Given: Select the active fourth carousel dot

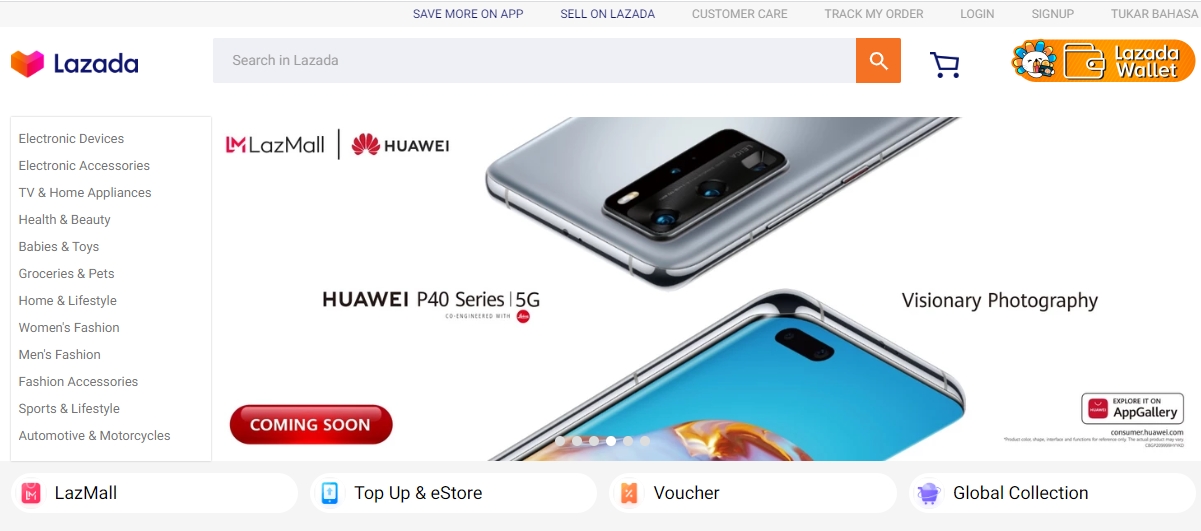Looking at the screenshot, I should (x=611, y=441).
